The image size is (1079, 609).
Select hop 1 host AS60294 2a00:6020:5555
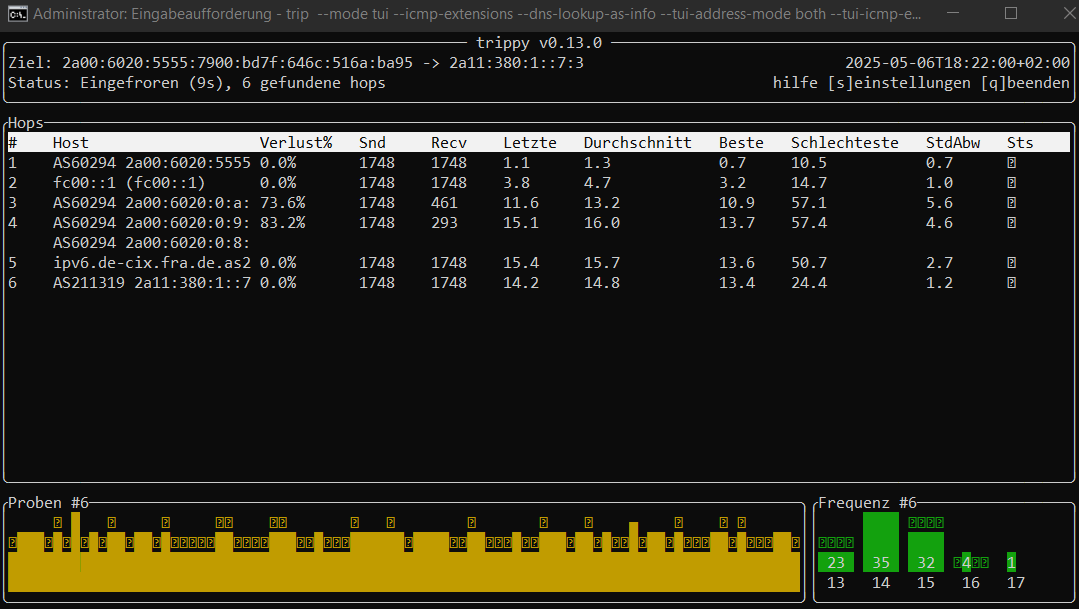pos(151,162)
